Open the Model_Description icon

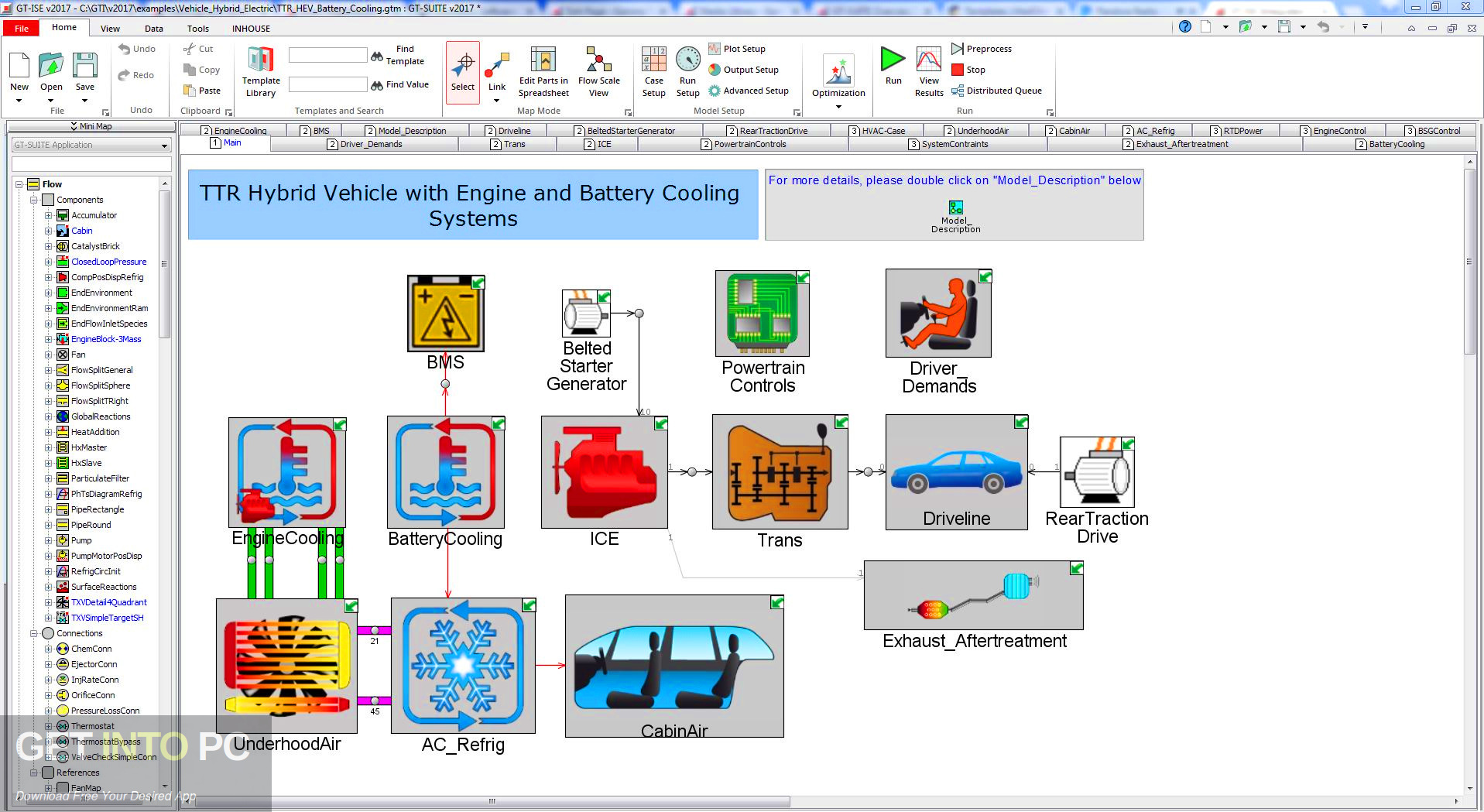[956, 207]
